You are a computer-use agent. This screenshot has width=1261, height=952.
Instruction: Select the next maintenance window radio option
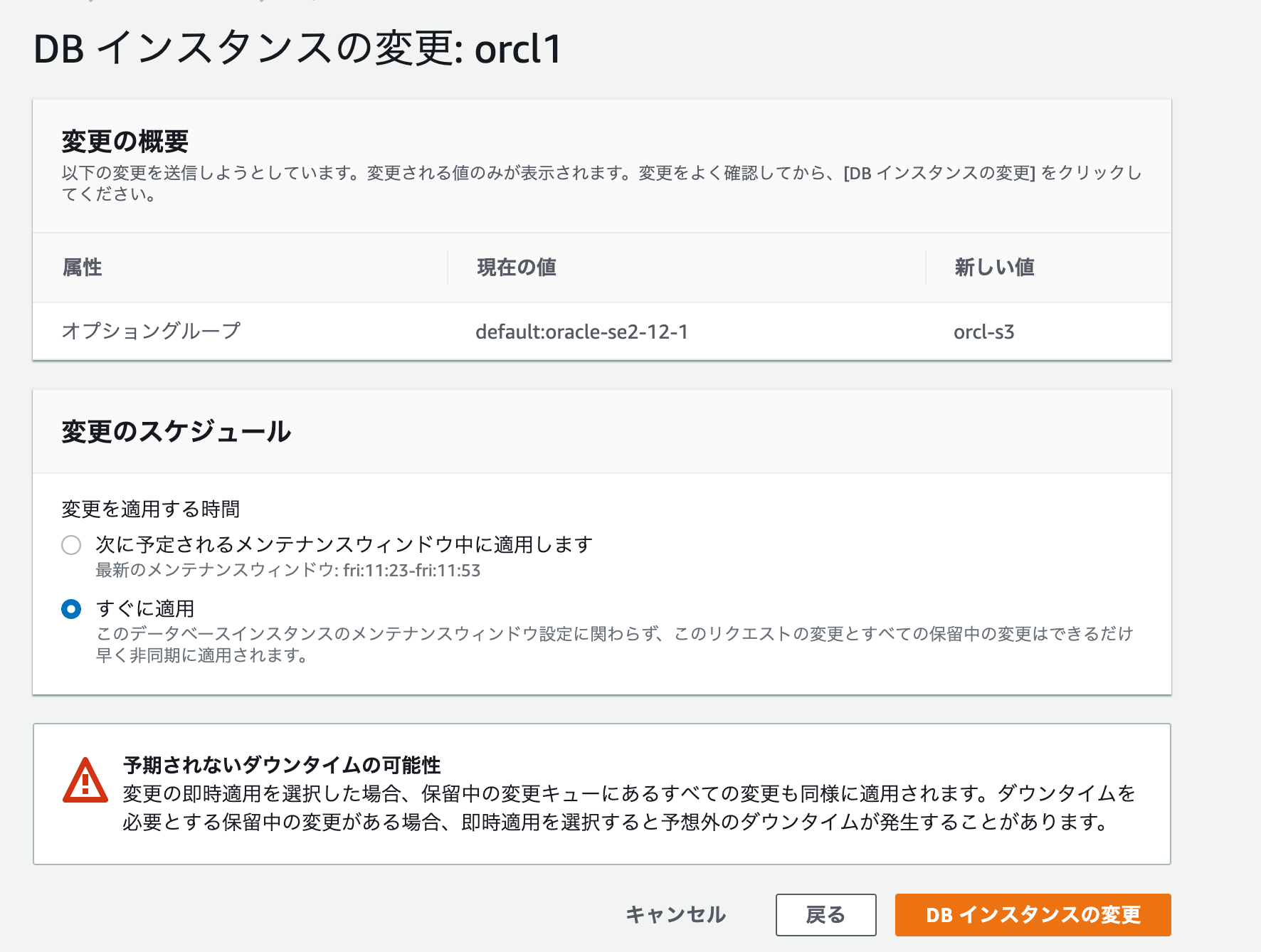[x=71, y=545]
